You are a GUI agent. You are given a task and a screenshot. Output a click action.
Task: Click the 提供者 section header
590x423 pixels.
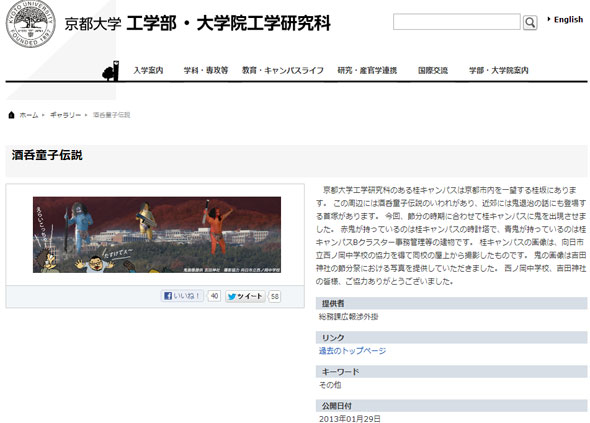click(x=452, y=303)
